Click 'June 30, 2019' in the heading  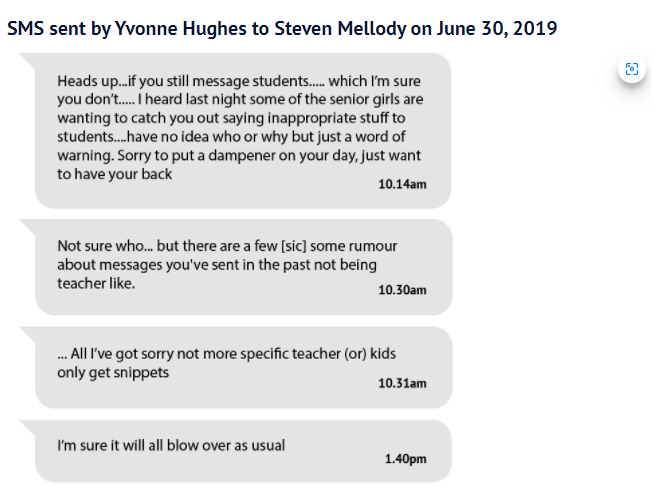[497, 29]
